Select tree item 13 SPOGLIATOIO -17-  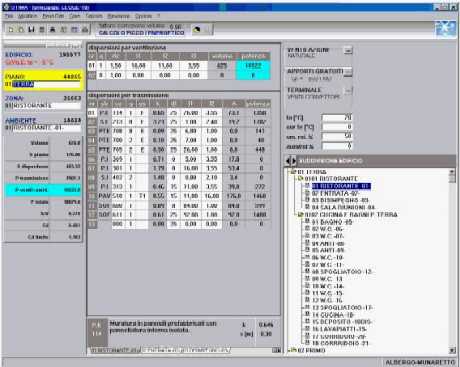click(x=342, y=308)
